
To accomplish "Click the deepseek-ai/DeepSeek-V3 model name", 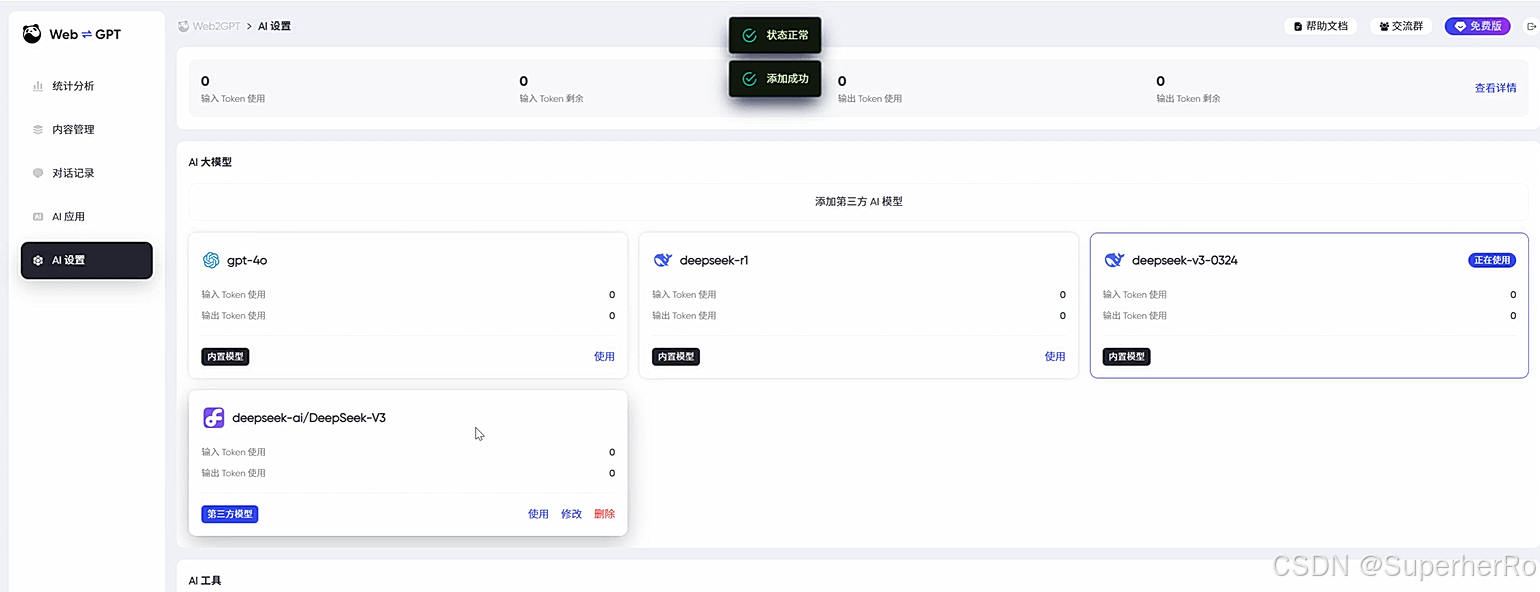I will [309, 418].
